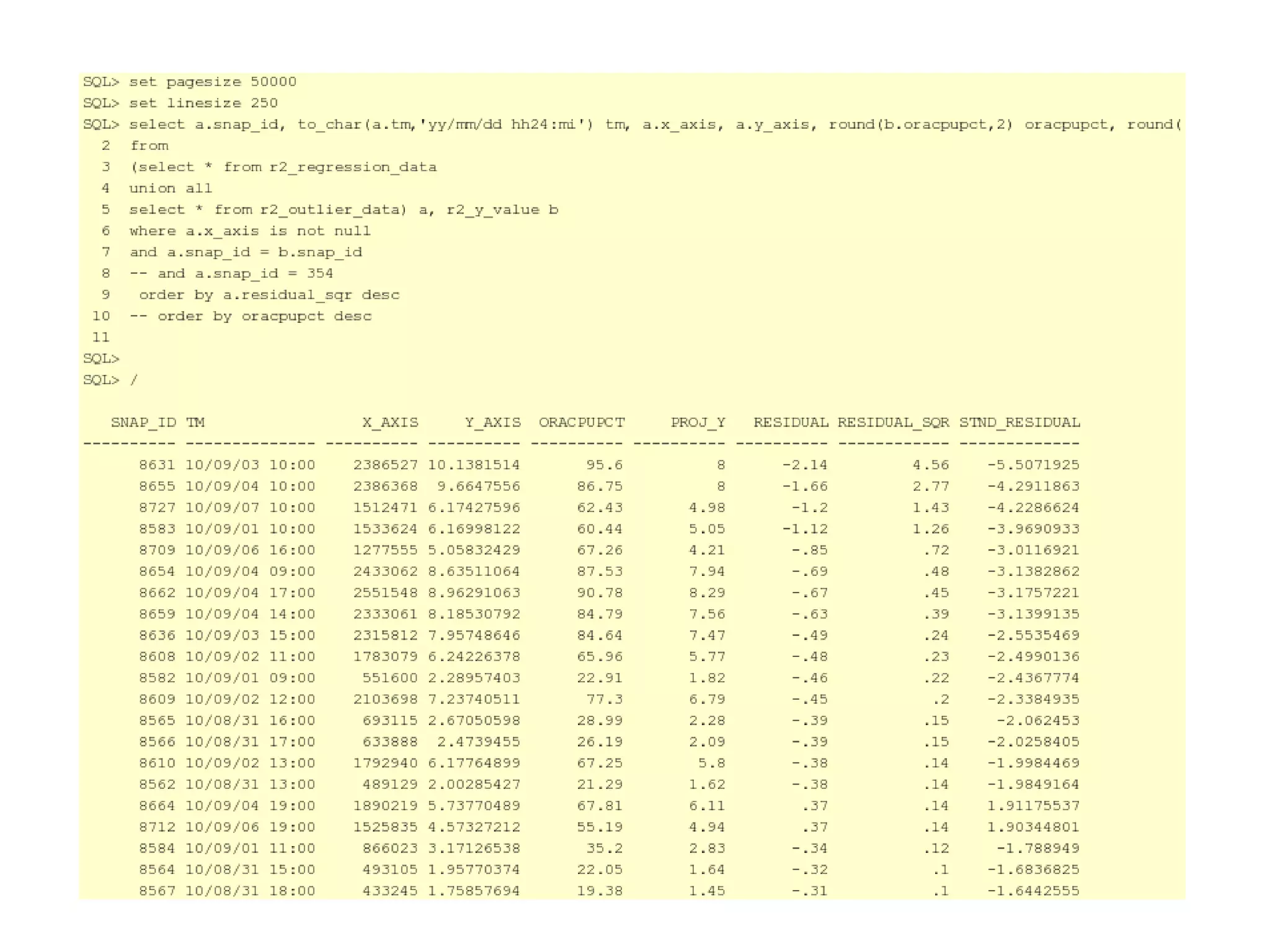
Task: Click the SNAP_ID column header
Action: (143, 423)
